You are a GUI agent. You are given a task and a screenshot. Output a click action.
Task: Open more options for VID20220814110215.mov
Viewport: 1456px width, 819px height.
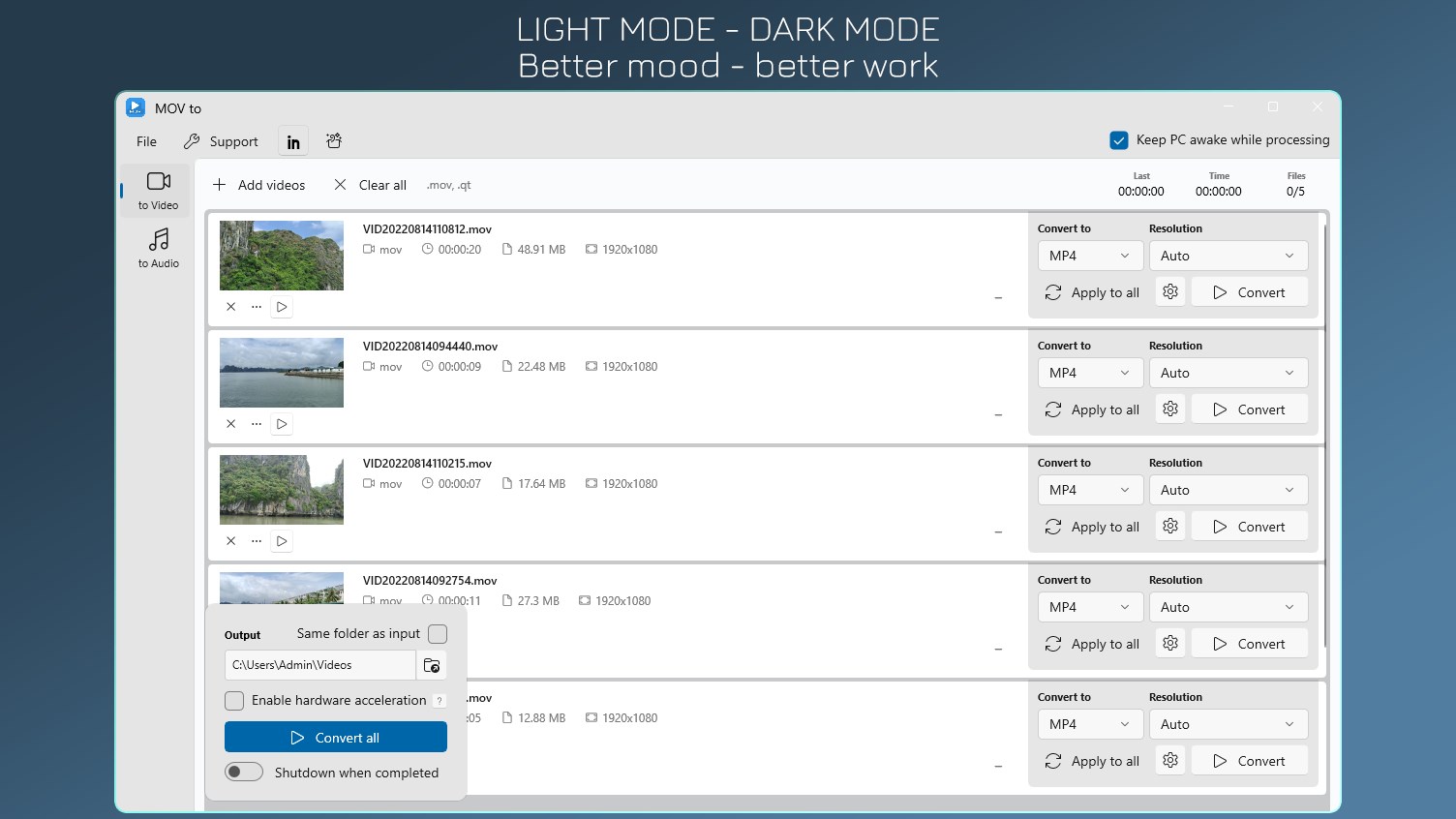pos(256,541)
